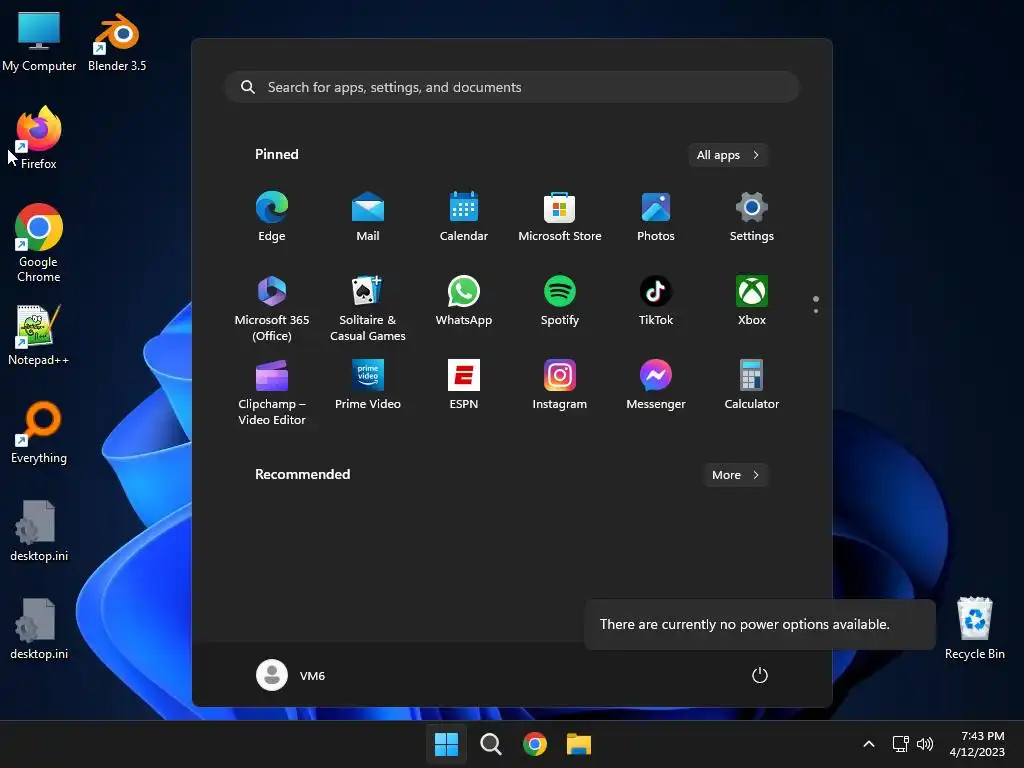Viewport: 1024px width, 768px height.
Task: Show All apps list
Action: (728, 155)
